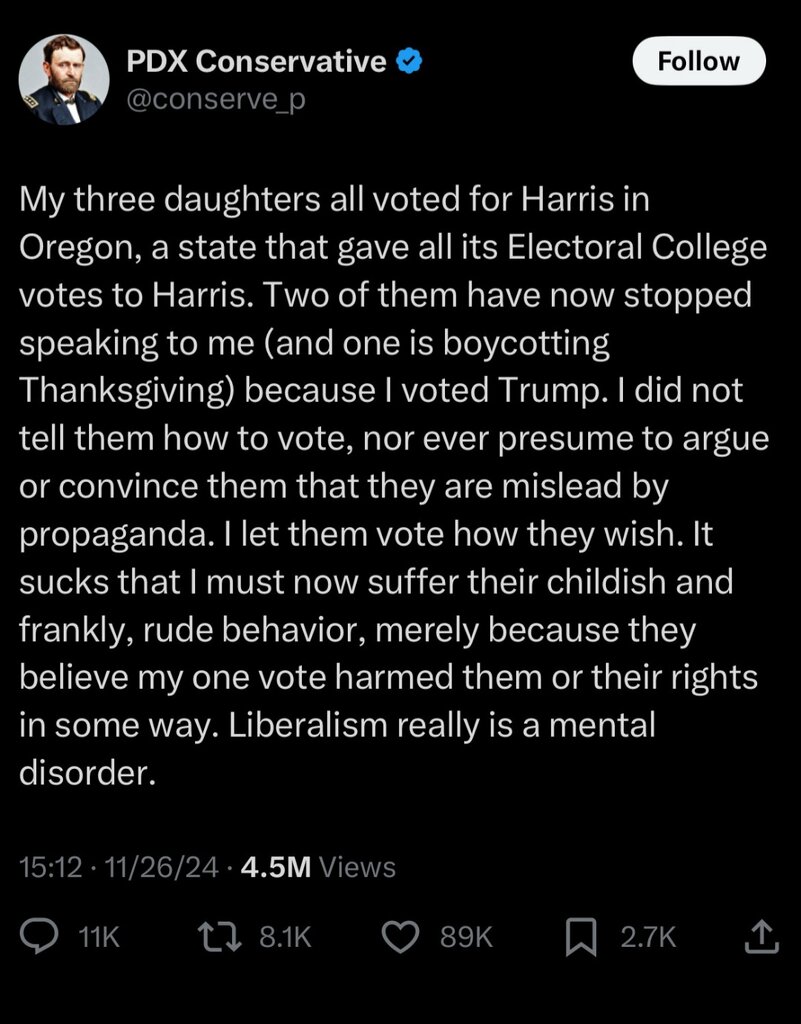Click the 2.7K bookmarks count
The width and height of the screenshot is (801, 1024).
pos(648,937)
